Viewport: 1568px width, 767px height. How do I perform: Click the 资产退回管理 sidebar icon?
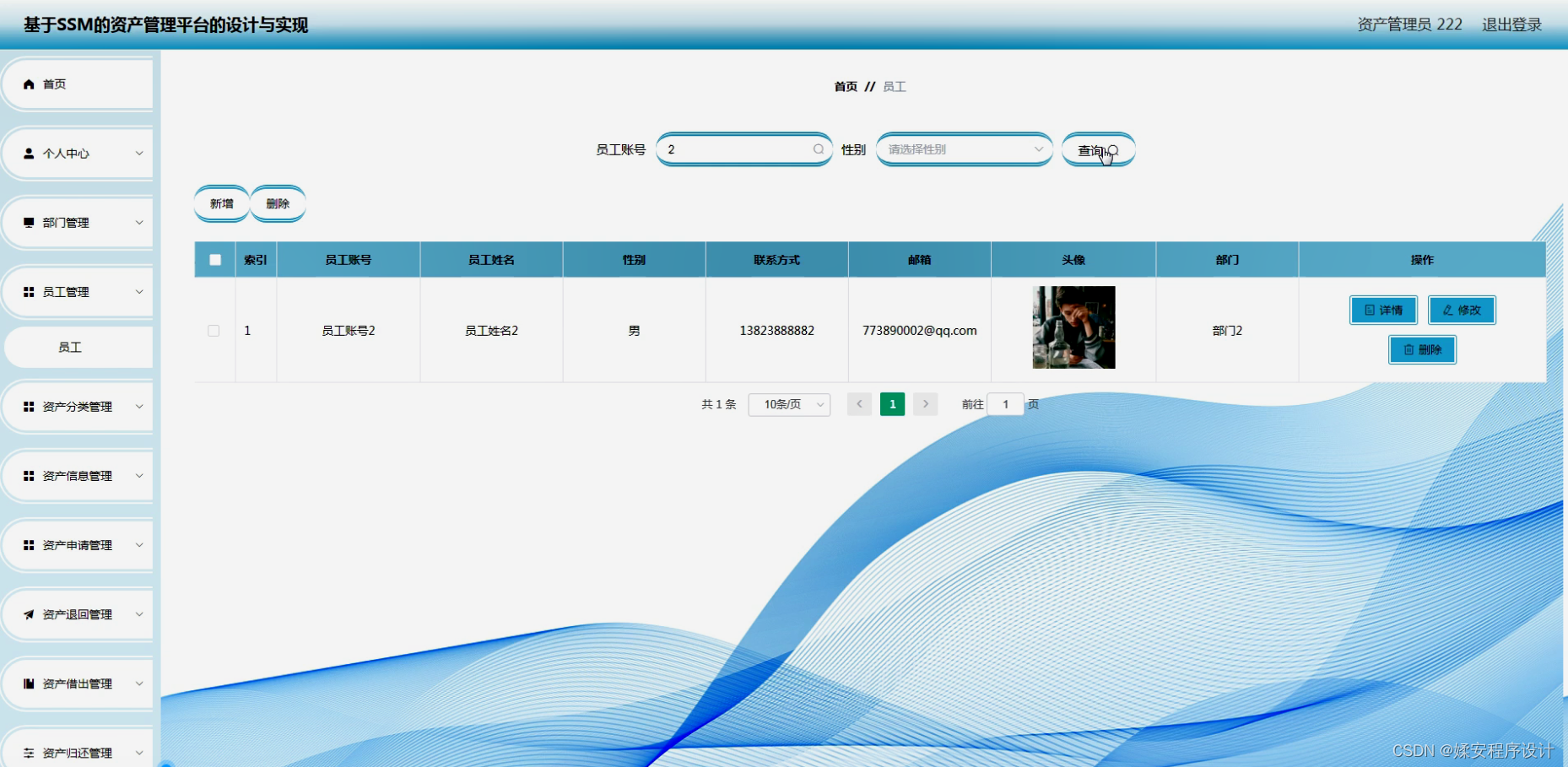(27, 613)
